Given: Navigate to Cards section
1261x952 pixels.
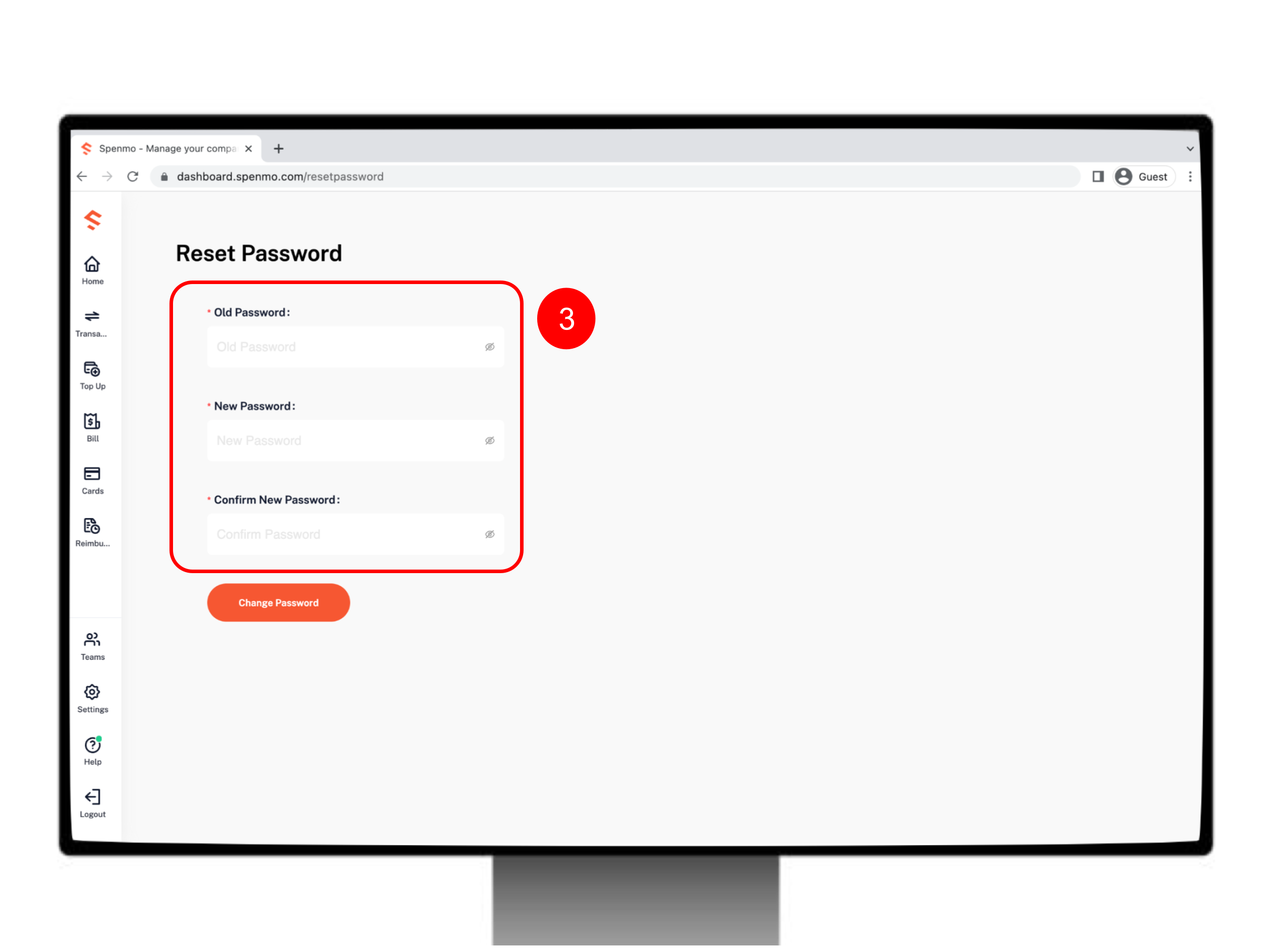Looking at the screenshot, I should (x=91, y=479).
